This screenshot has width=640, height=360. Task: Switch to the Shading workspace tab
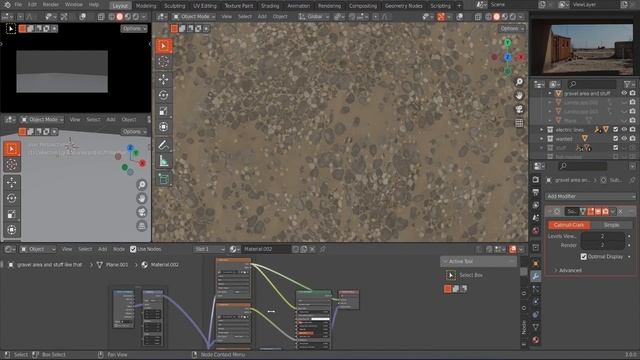[270, 6]
